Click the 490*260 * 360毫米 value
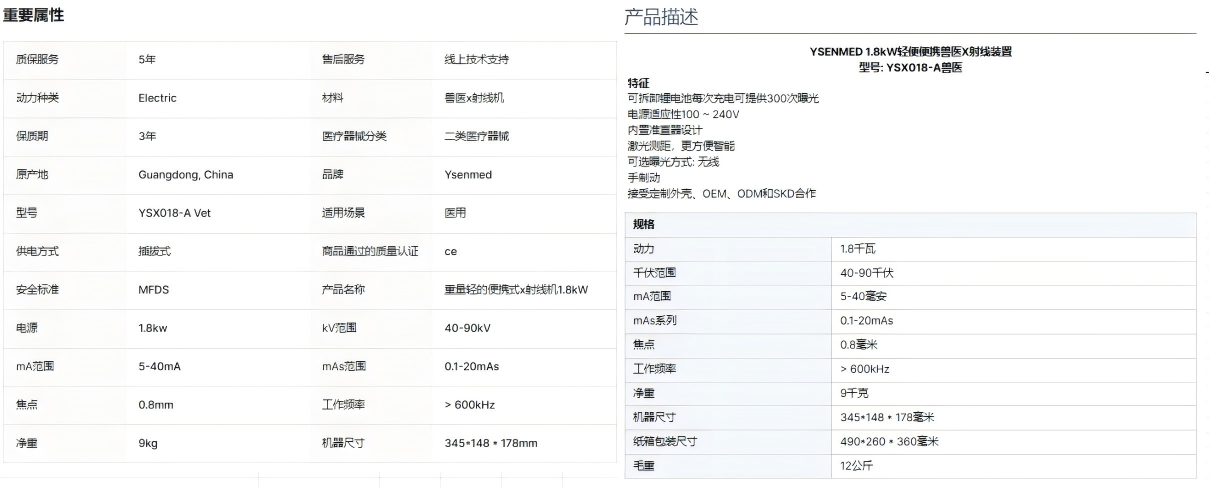1209x488 pixels. point(889,441)
